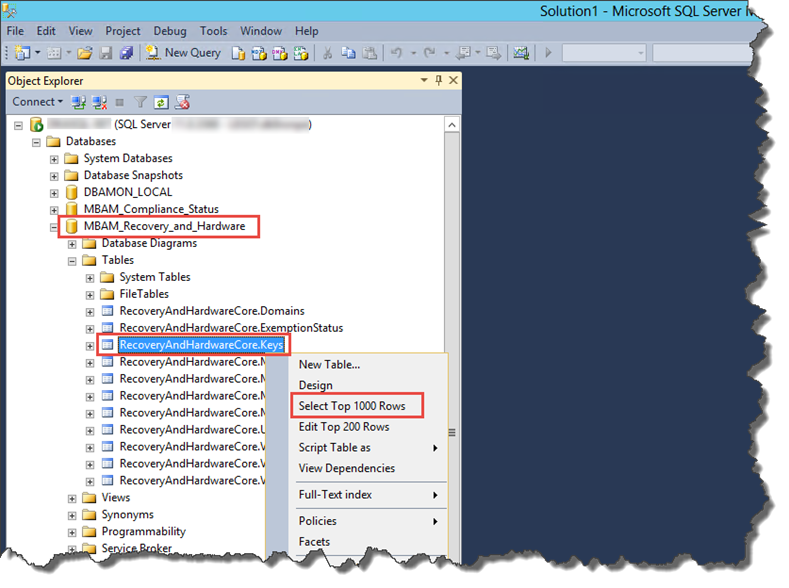The image size is (789, 588).
Task: Open the Full-Text index submenu
Action: tap(368, 495)
